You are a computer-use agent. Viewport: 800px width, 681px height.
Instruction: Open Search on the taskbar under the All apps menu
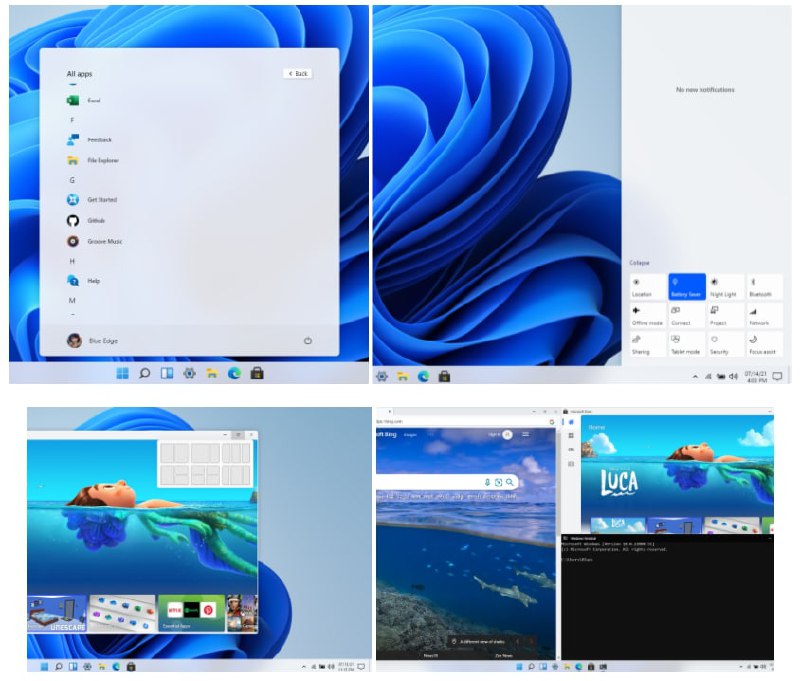pyautogui.click(x=145, y=373)
